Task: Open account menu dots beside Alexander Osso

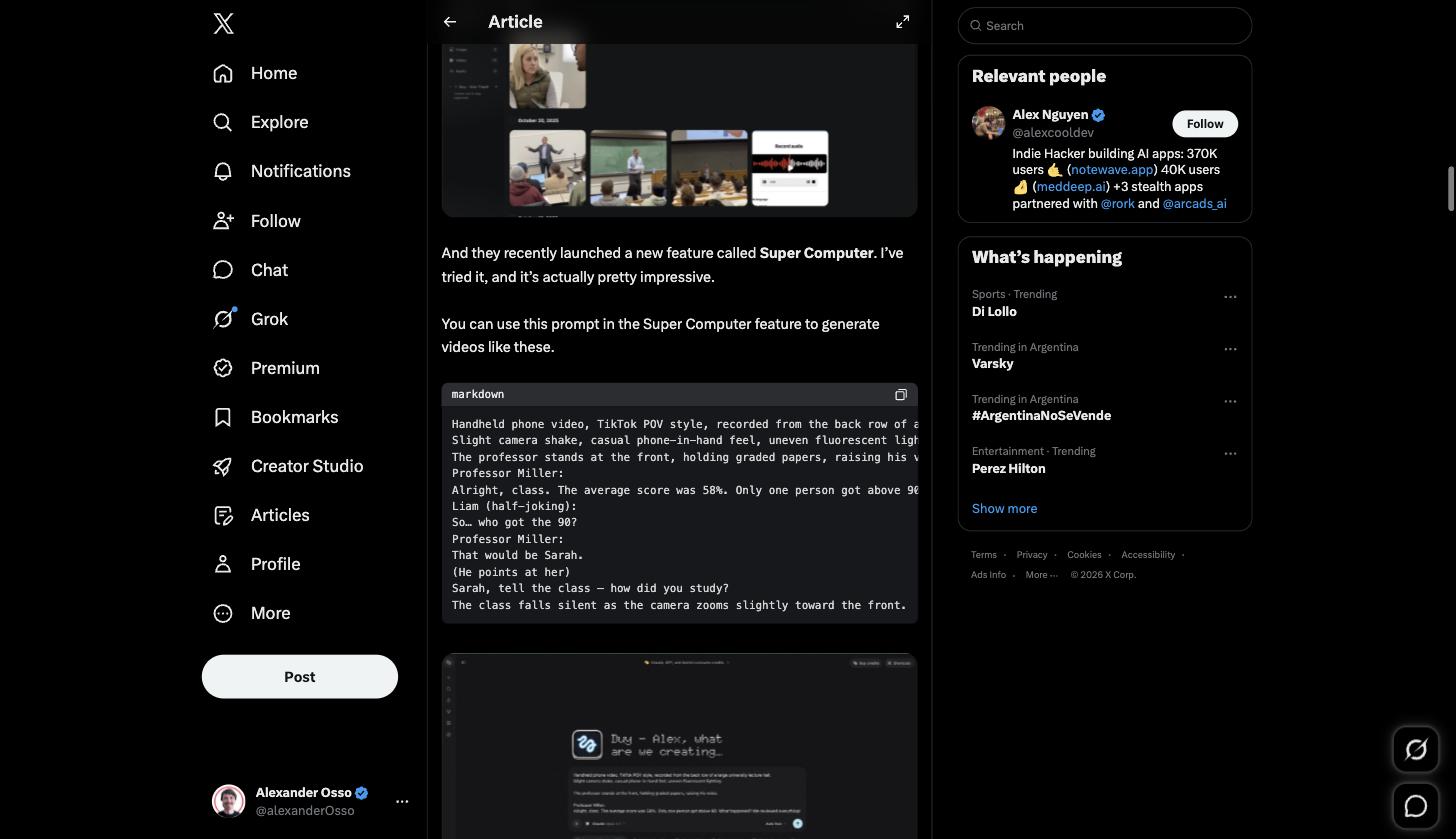Action: point(402,801)
